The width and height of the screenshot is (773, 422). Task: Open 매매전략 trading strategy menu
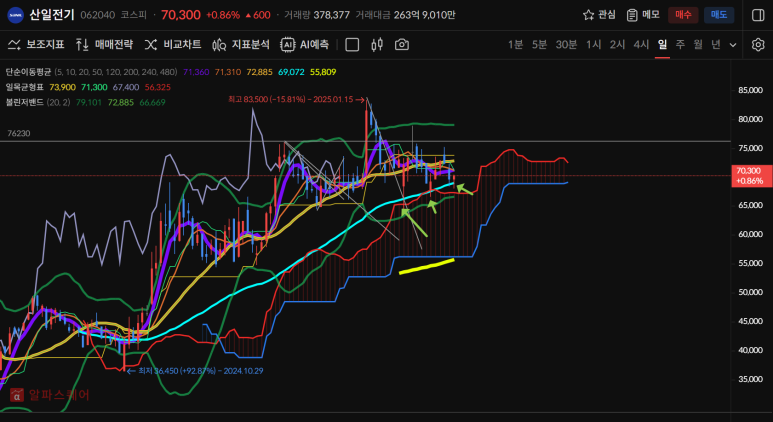coord(104,45)
